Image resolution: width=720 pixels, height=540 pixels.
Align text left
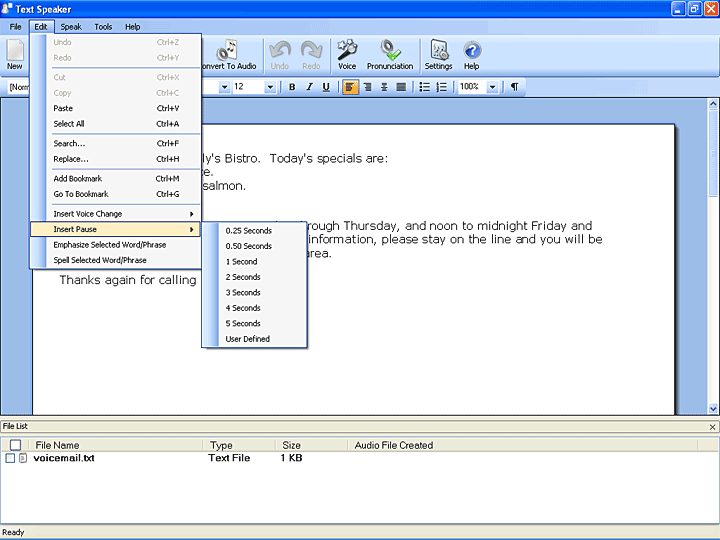(350, 87)
